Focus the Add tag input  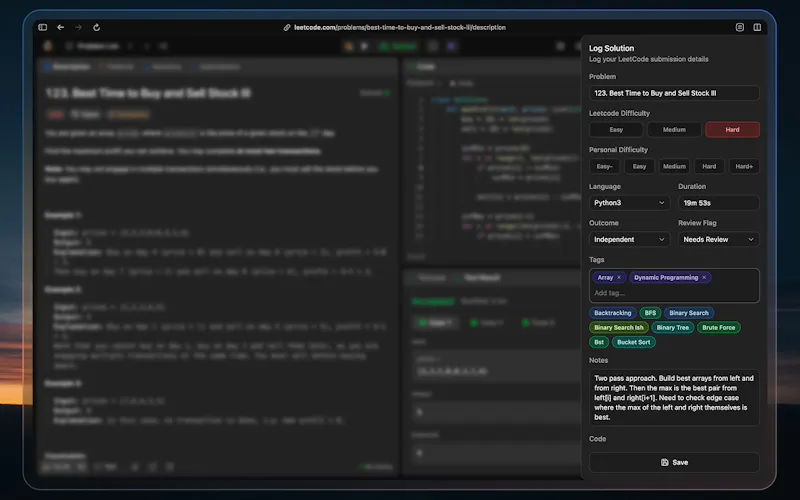(674, 293)
